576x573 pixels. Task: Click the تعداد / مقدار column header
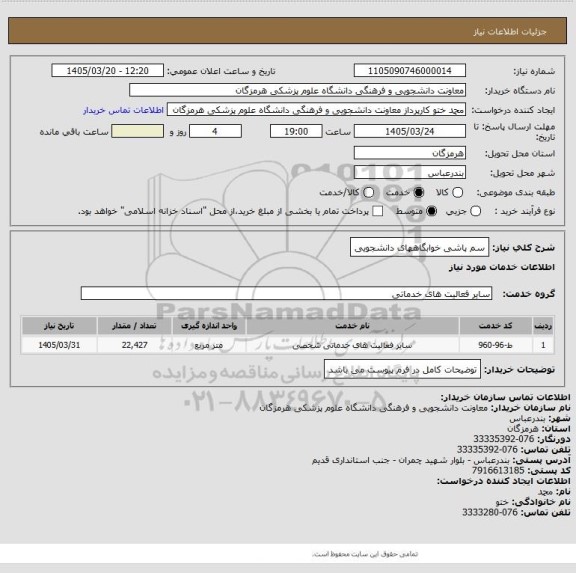coord(134,326)
